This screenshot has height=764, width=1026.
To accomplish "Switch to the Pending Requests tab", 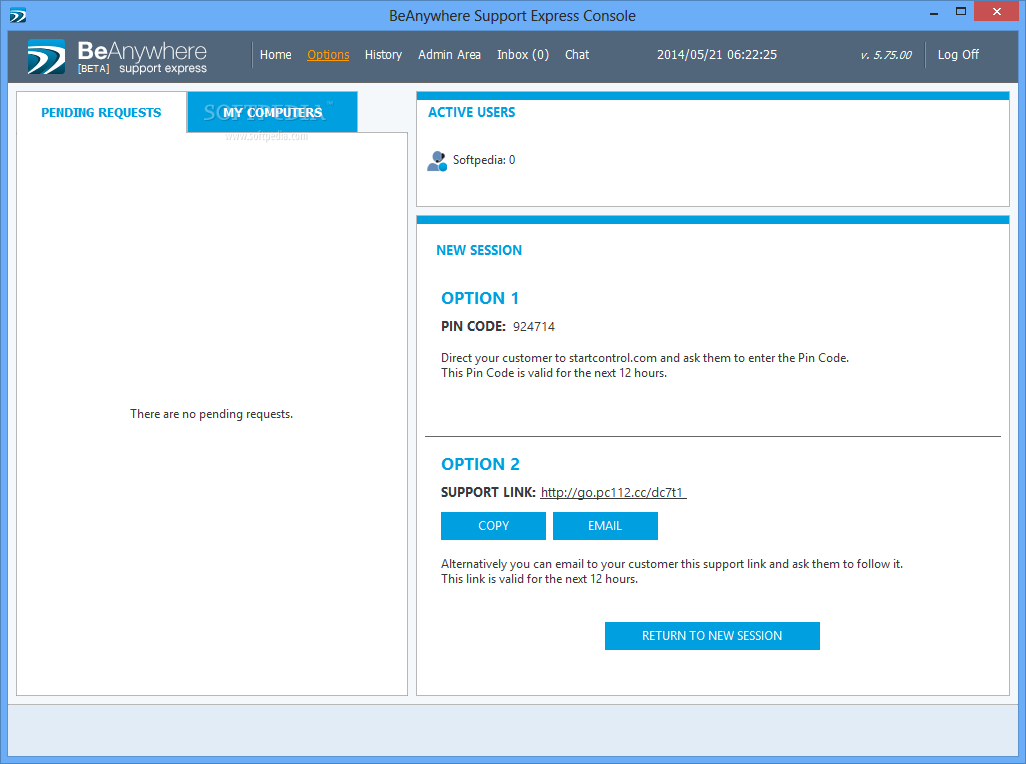I will pyautogui.click(x=101, y=113).
